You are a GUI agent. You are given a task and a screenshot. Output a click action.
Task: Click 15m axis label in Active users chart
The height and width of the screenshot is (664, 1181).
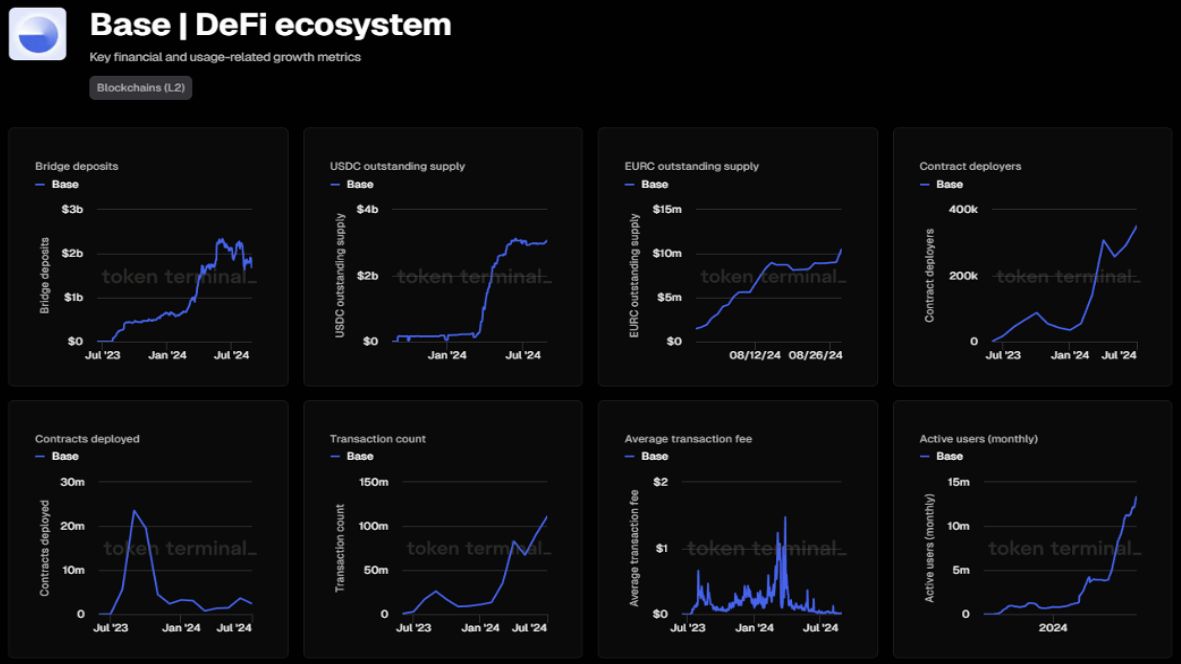[x=958, y=482]
